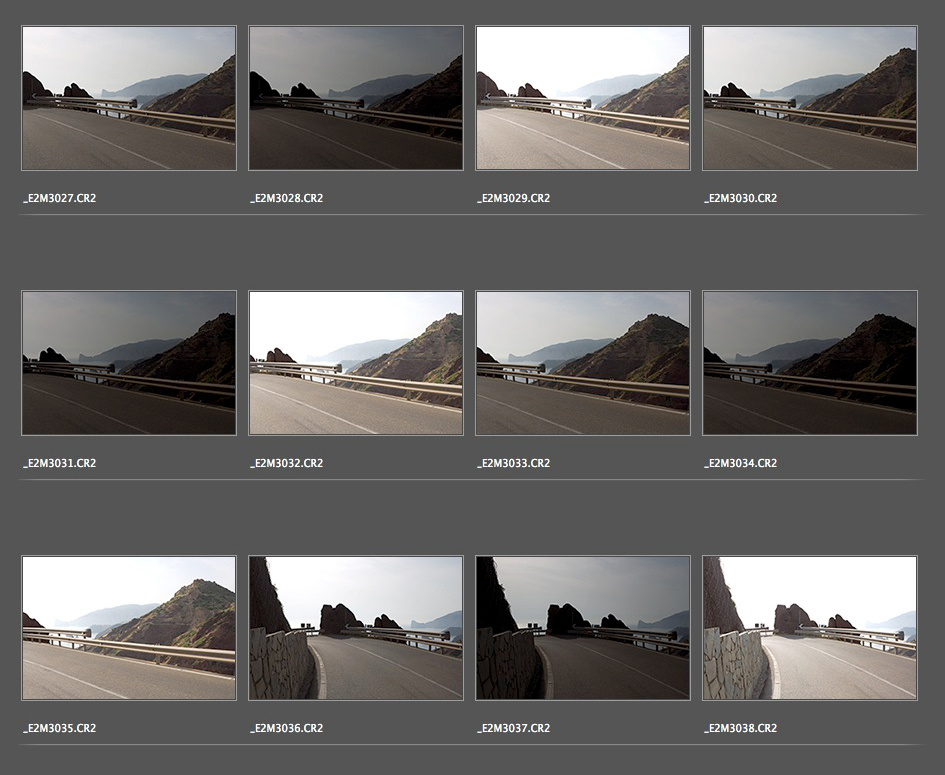Image resolution: width=945 pixels, height=775 pixels.
Task: Click the _E2M3035.CR2 filename label
Action: tap(60, 728)
